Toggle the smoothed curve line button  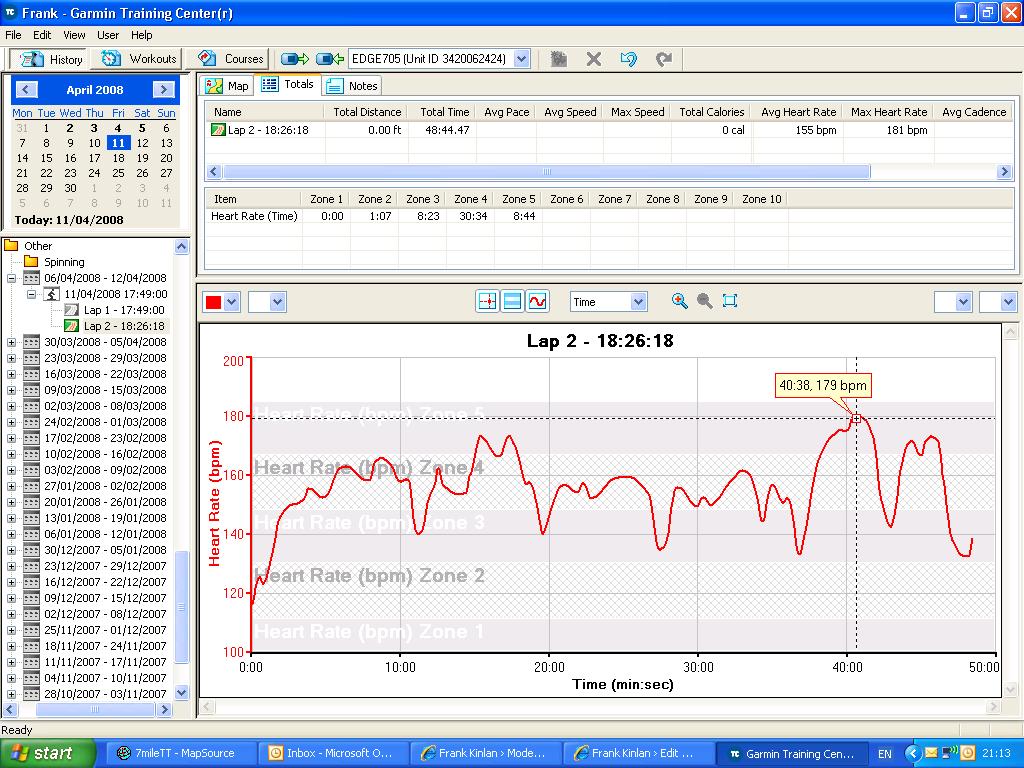(x=538, y=301)
